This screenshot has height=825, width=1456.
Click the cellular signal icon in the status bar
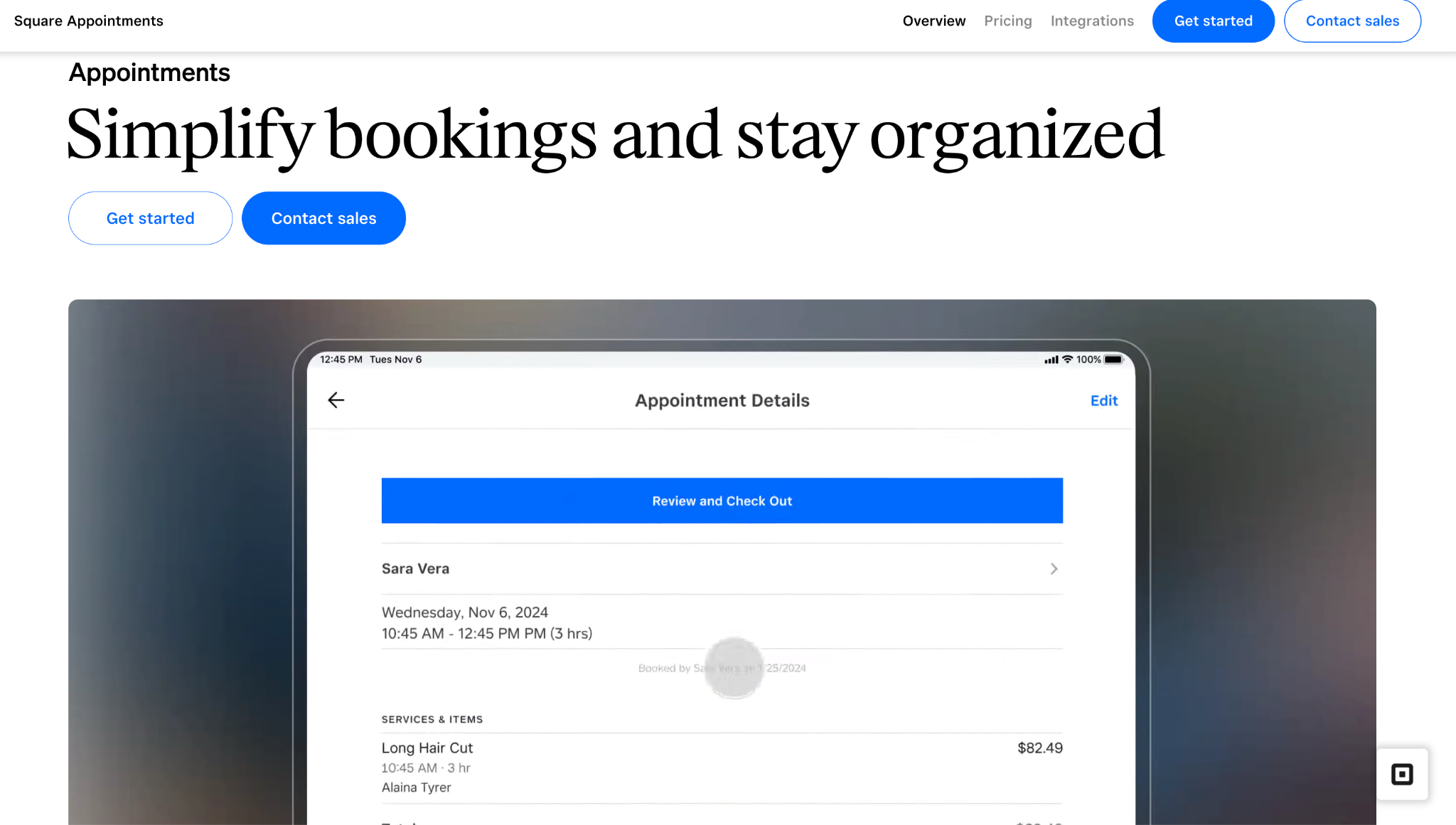tap(1050, 360)
